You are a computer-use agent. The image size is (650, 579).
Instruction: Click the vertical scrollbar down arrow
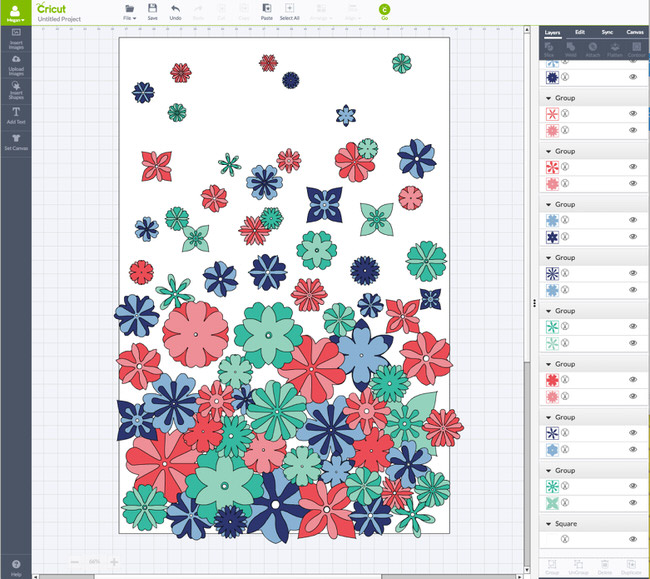point(526,570)
